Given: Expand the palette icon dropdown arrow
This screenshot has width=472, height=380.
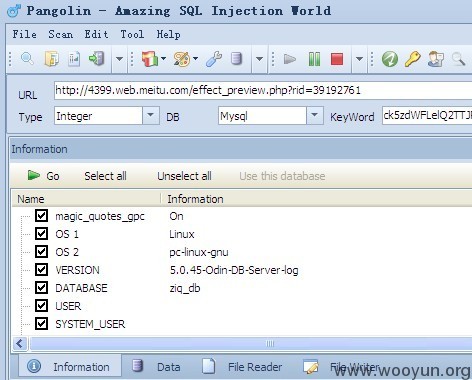Looking at the screenshot, I should (195, 59).
